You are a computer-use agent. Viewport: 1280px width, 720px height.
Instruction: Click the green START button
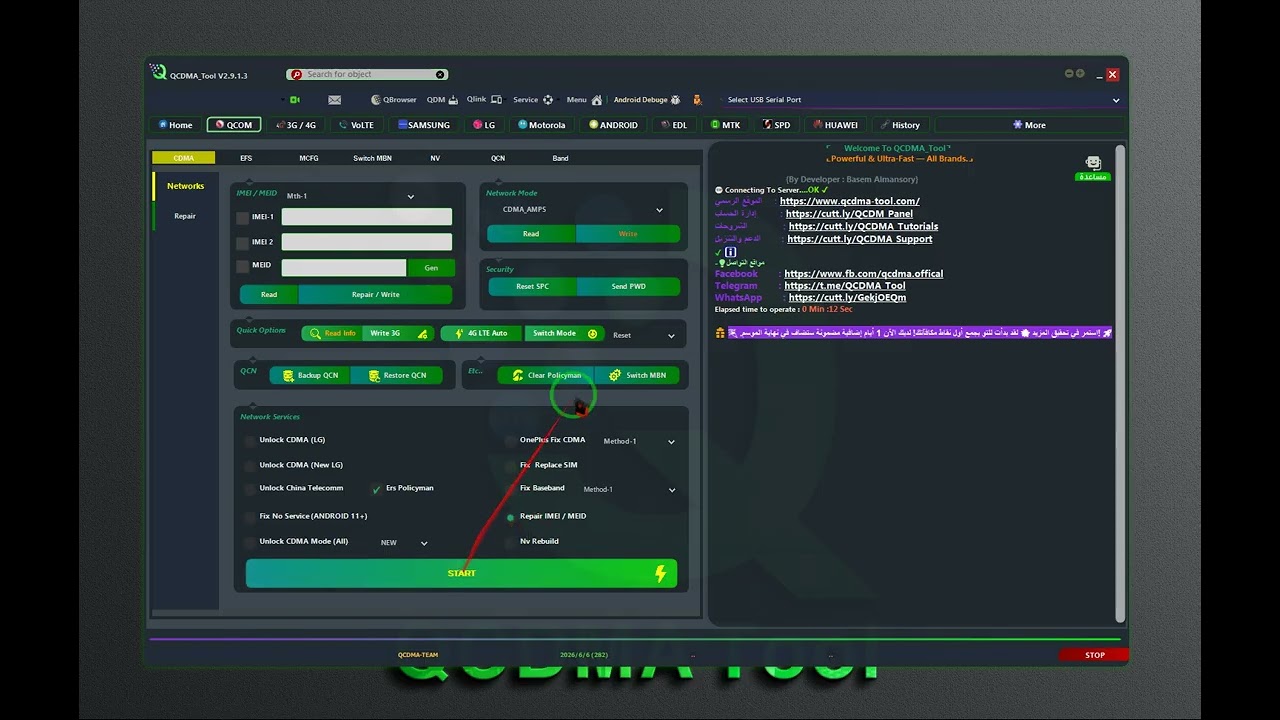[461, 573]
